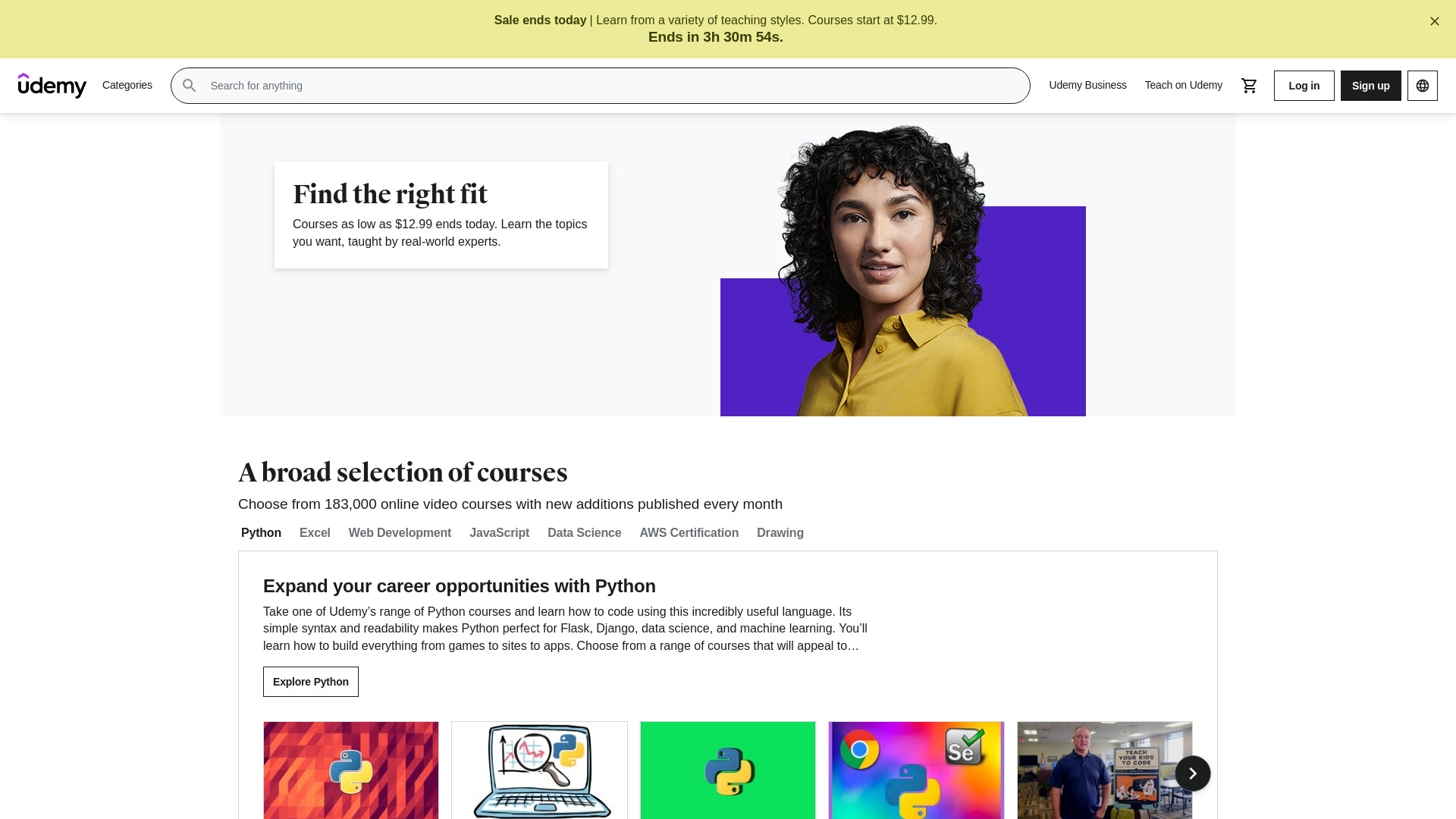Open the language selector globe icon
The image size is (1456, 819).
(1423, 86)
